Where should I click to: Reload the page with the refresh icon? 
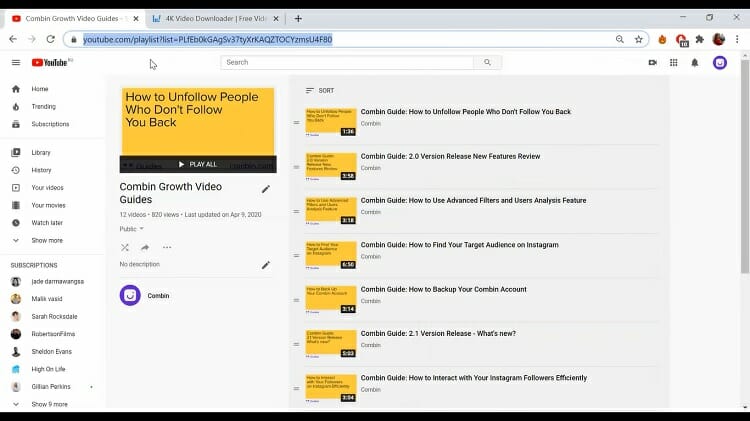tap(50, 39)
